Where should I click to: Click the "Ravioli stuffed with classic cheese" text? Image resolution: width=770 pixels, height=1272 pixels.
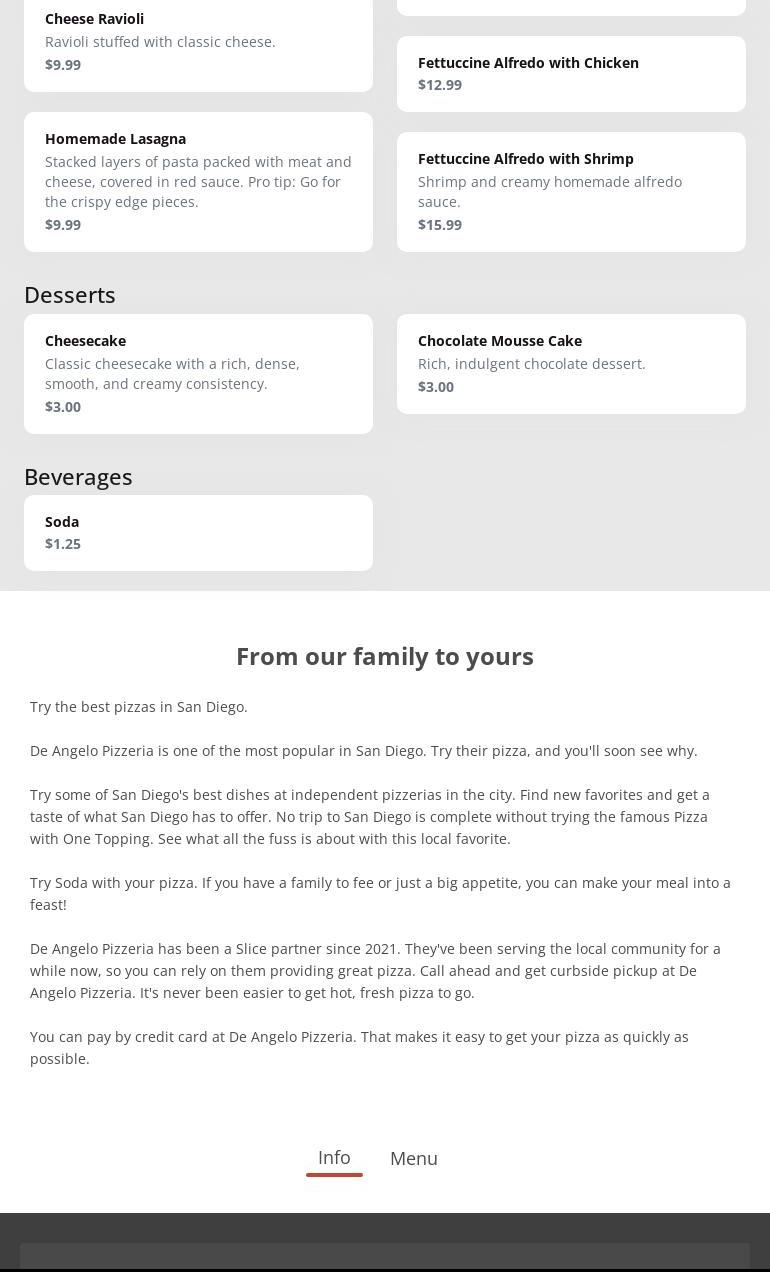pos(160,42)
